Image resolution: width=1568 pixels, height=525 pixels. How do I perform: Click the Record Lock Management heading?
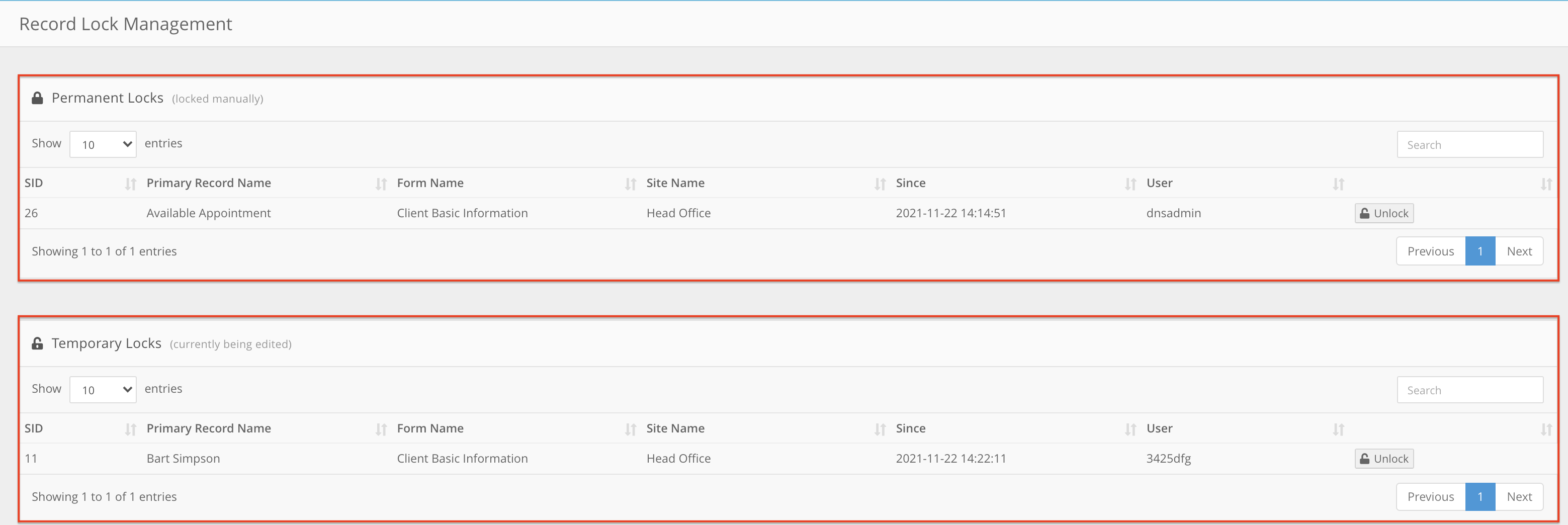(x=125, y=24)
